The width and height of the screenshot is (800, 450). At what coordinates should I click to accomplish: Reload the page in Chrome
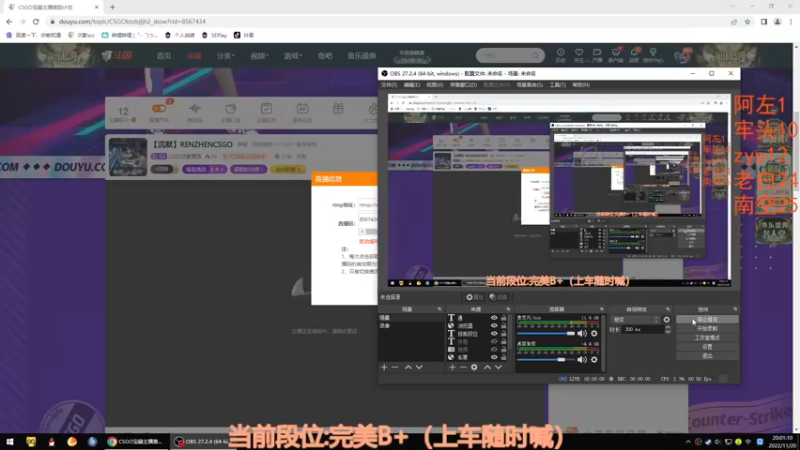pyautogui.click(x=36, y=21)
